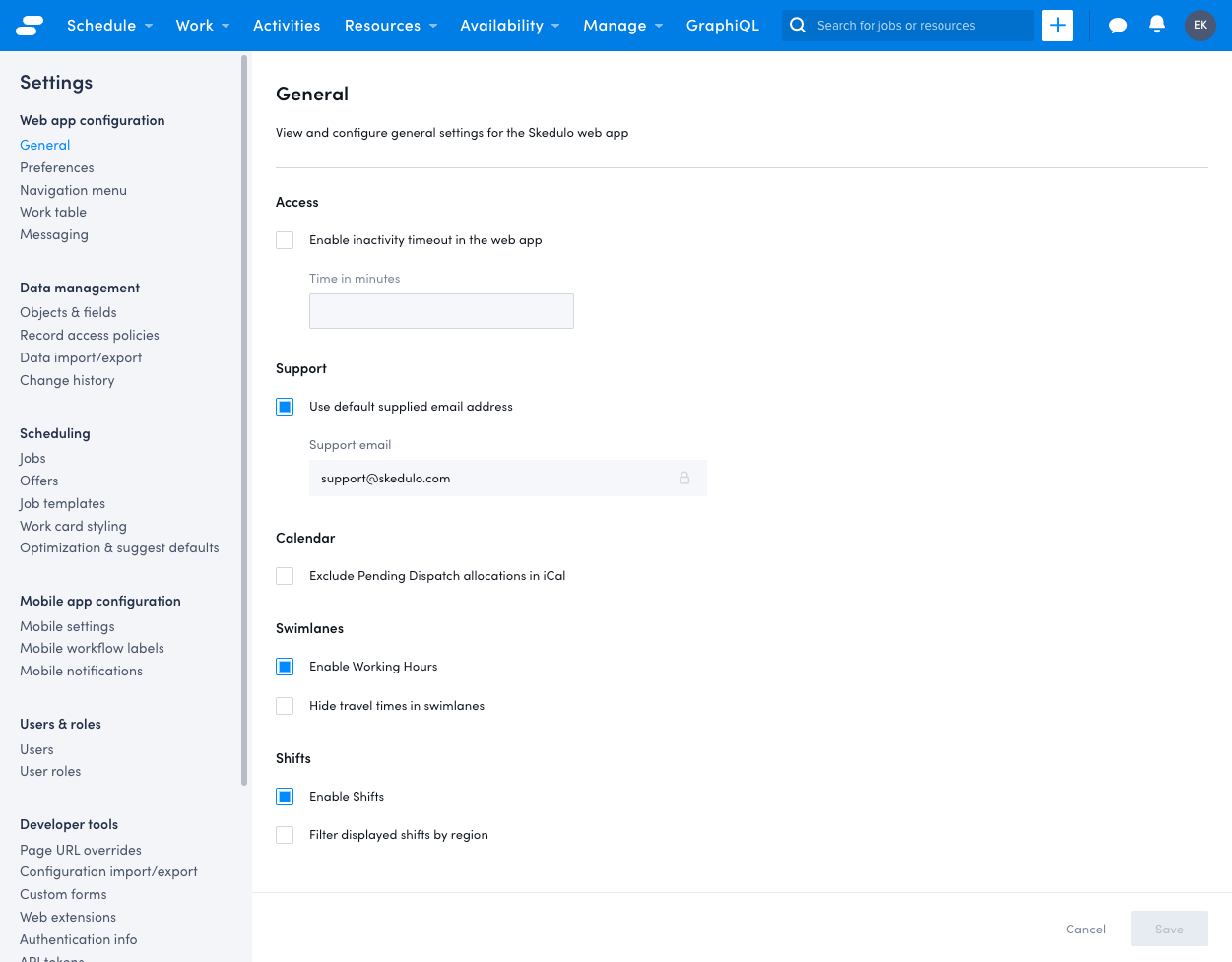
Task: Click the search magnifier icon
Action: click(x=798, y=26)
